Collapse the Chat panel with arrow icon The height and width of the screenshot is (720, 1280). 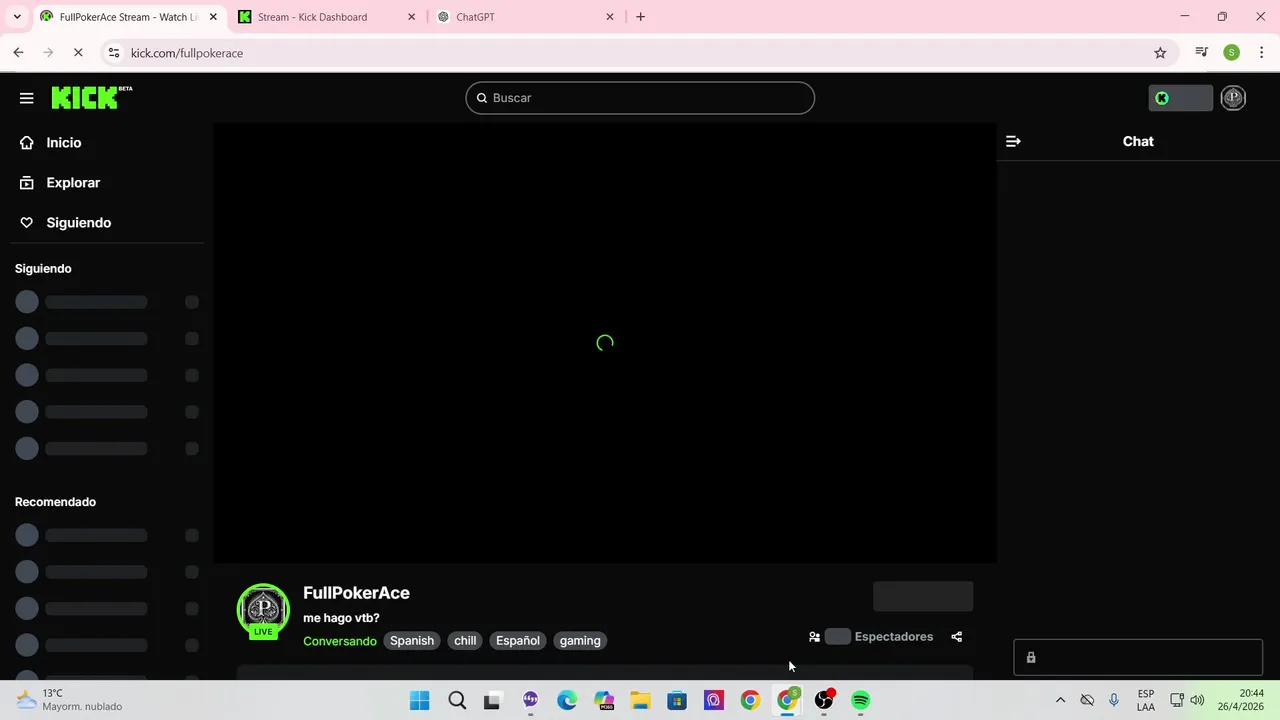pyautogui.click(x=1013, y=142)
